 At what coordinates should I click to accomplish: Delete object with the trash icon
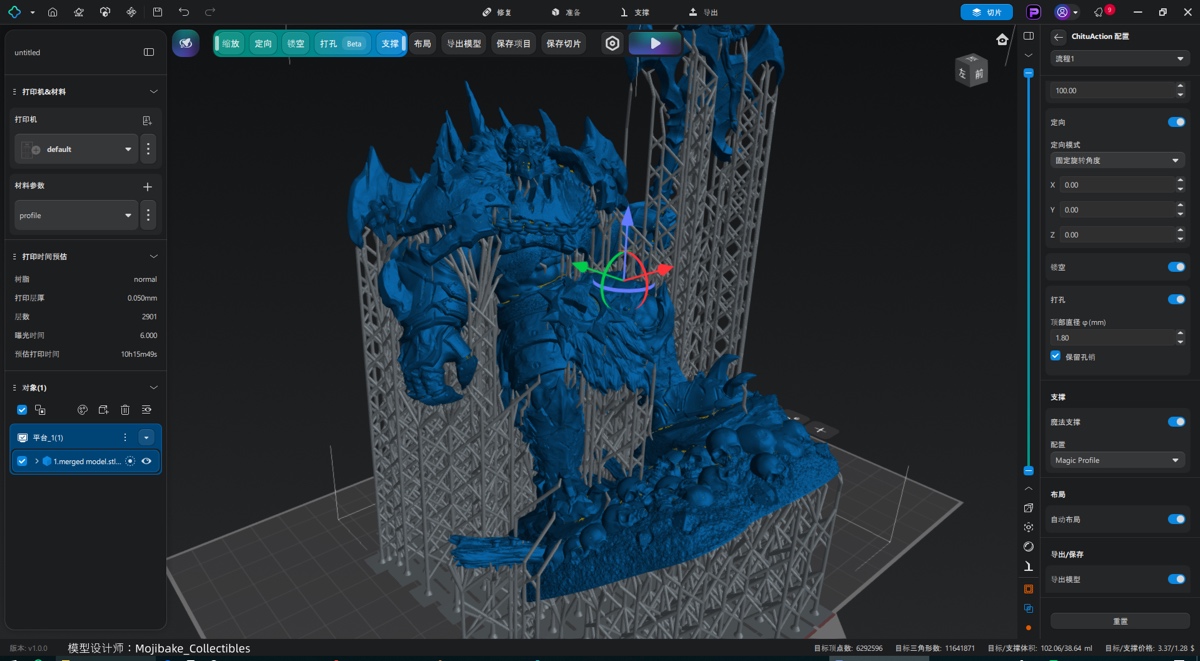click(125, 410)
